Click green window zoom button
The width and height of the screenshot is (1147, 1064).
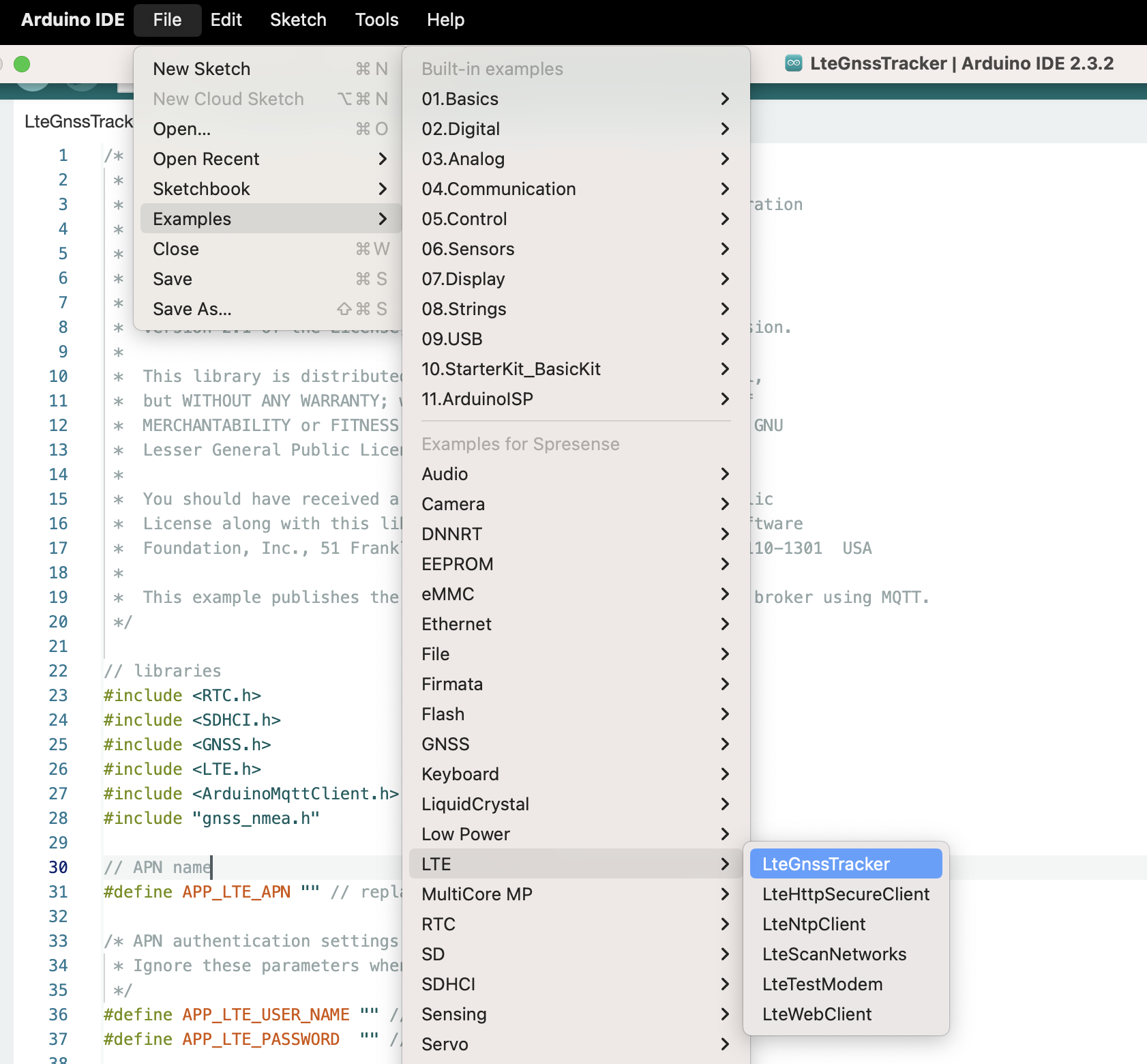click(22, 64)
